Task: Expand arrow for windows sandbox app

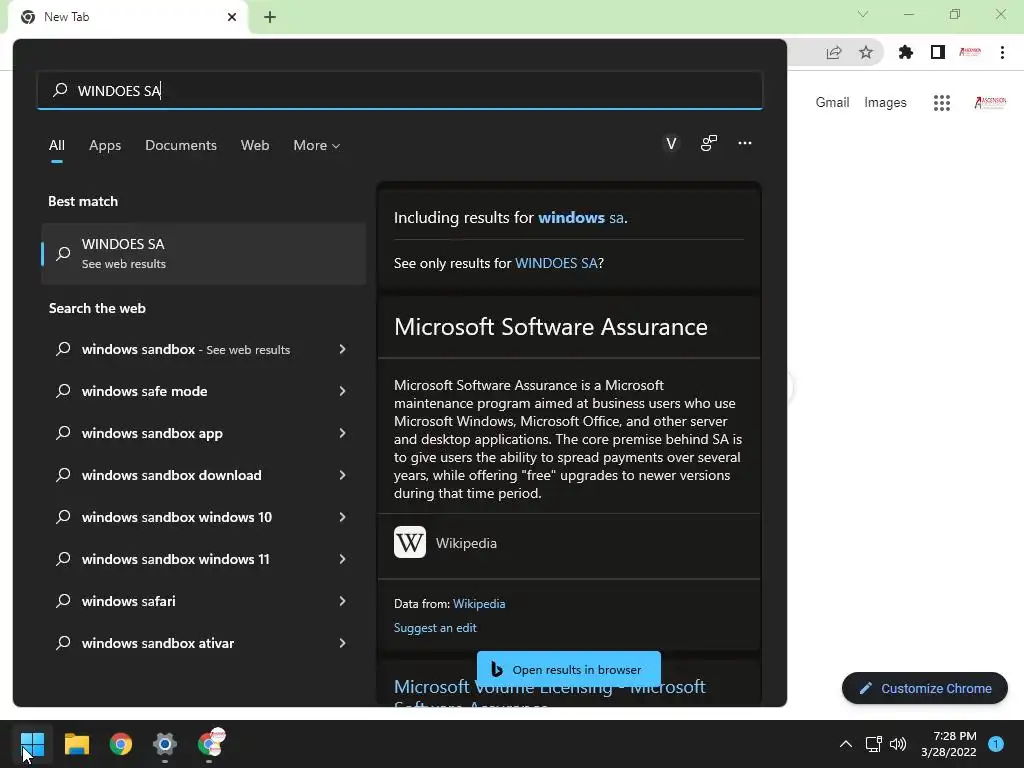Action: click(342, 433)
